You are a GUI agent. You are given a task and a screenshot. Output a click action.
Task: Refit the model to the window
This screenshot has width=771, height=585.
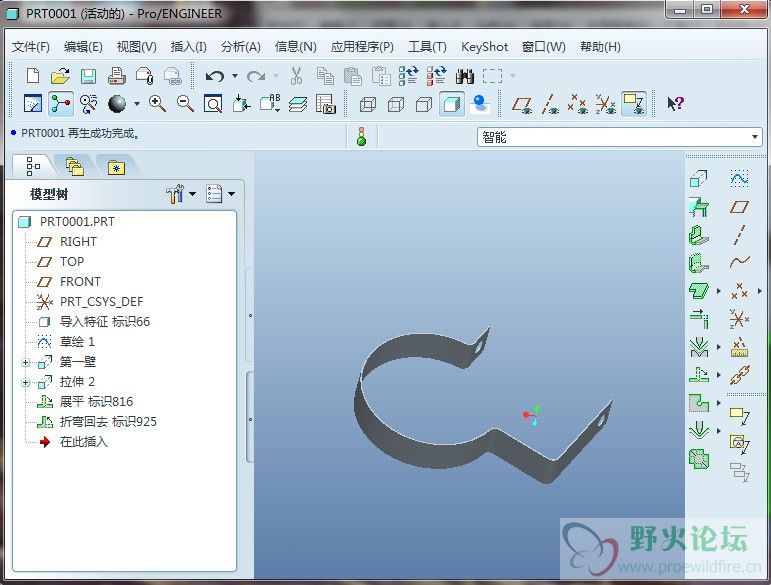coord(213,104)
